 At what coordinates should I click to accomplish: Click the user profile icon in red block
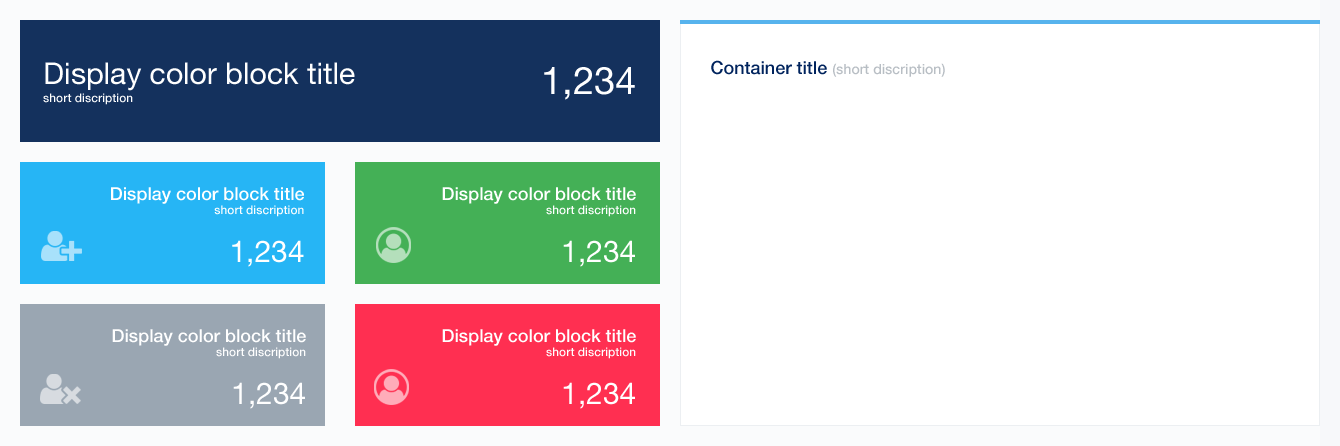391,387
